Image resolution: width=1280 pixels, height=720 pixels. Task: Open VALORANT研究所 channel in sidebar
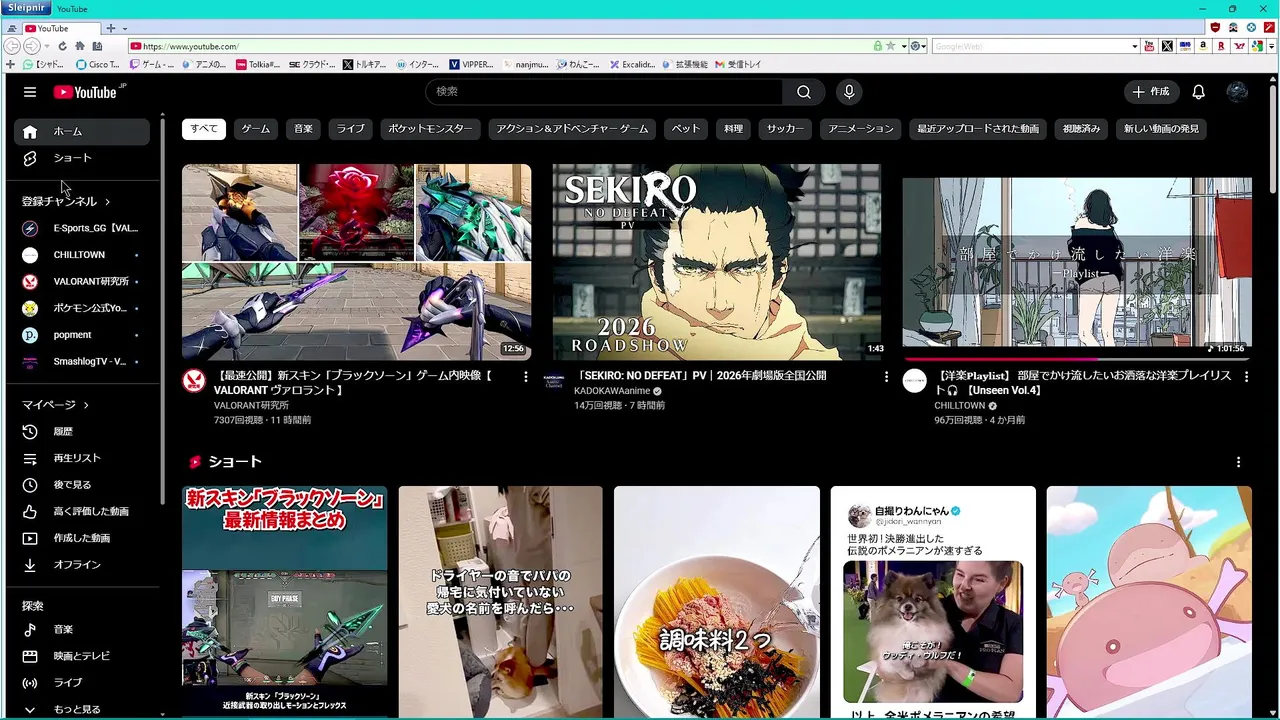(82, 282)
